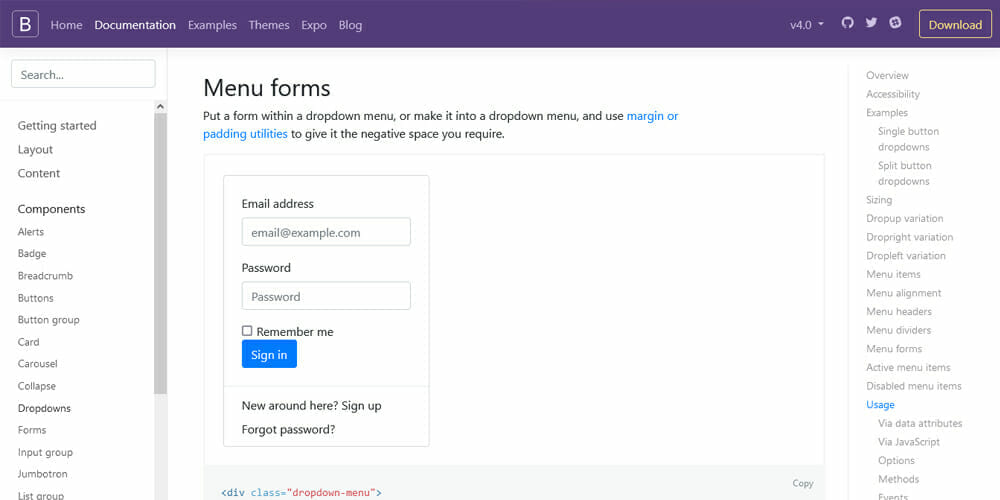
Task: Go to Themes in top navigation
Action: click(269, 25)
